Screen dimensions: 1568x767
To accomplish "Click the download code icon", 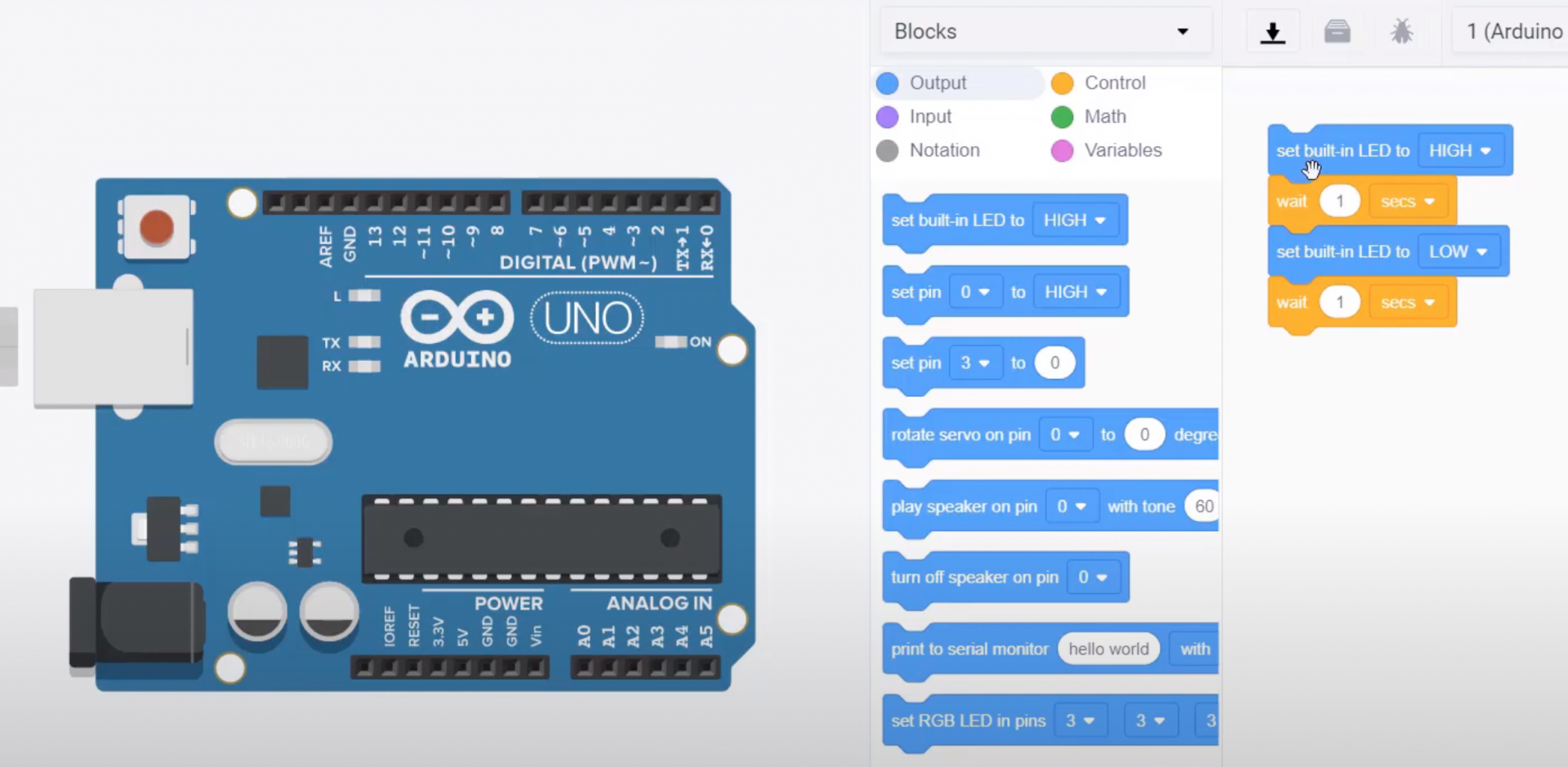I will click(1273, 31).
